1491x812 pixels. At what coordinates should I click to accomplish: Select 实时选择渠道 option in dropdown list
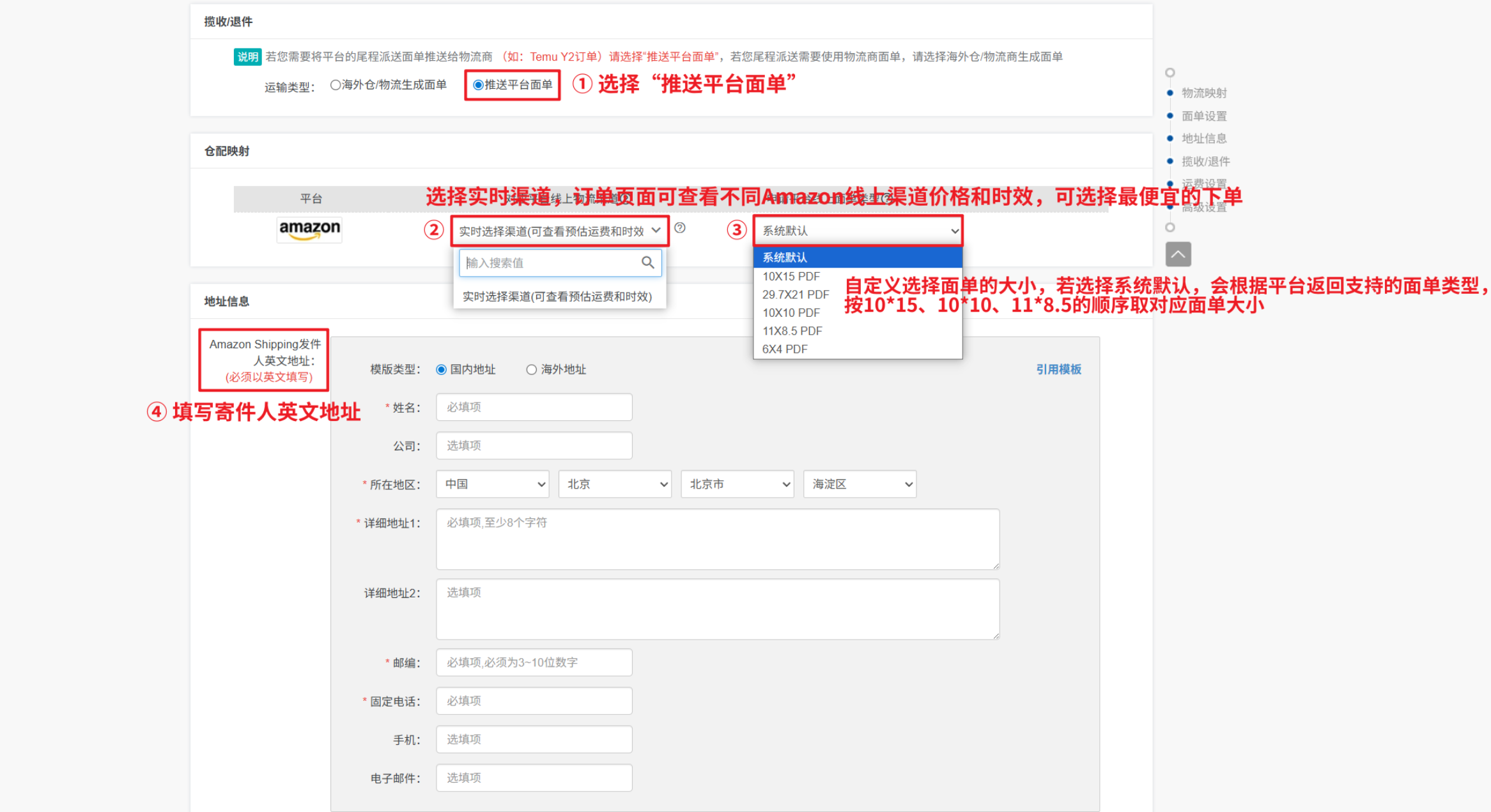pos(557,296)
